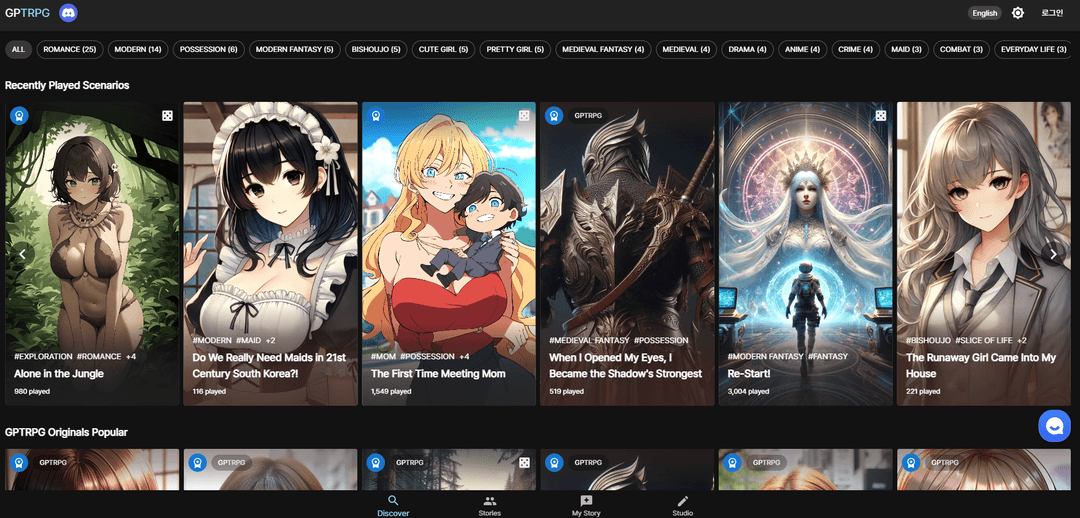
Task: Click dice icon on Re-Start! card
Action: [x=881, y=116]
